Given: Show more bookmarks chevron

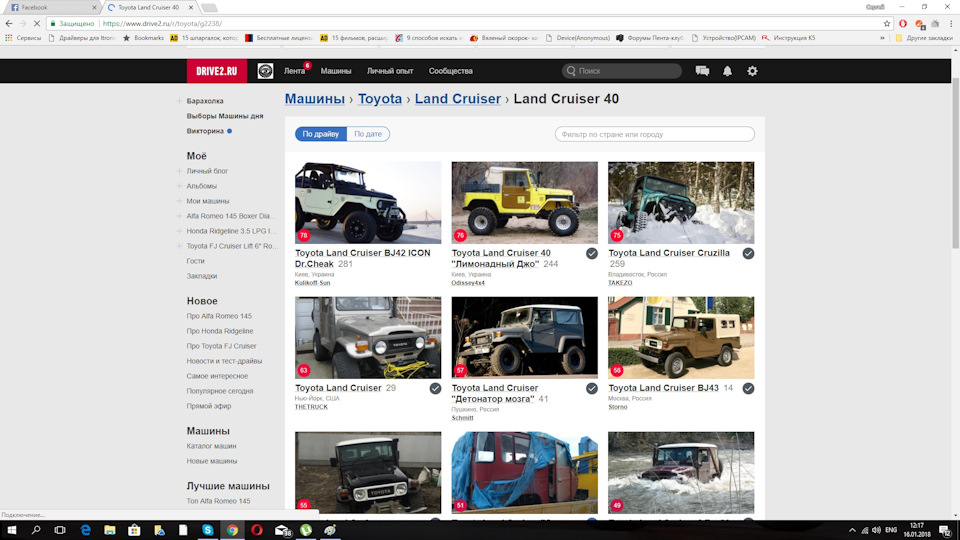Looking at the screenshot, I should point(882,38).
